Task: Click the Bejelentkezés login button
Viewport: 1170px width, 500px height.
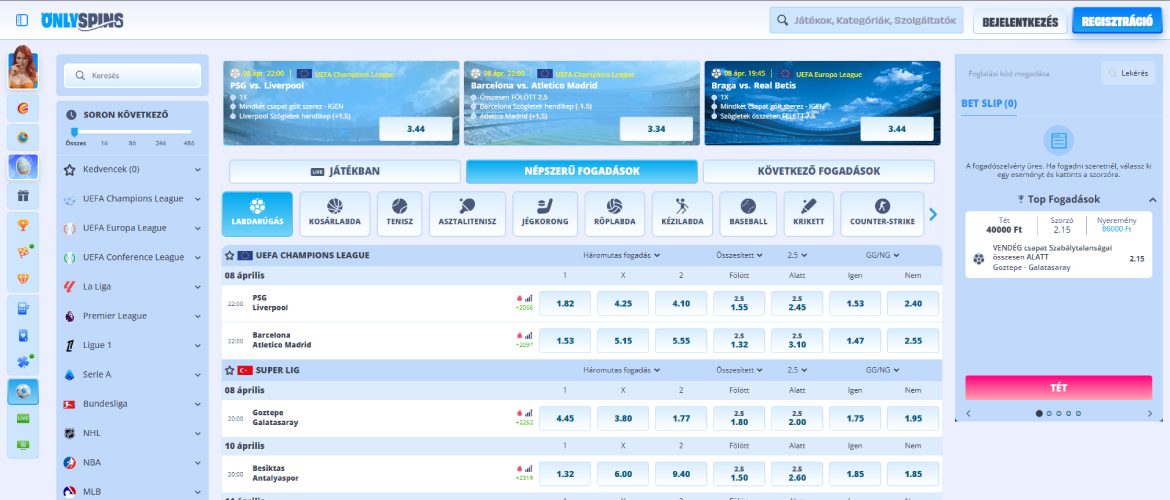Action: click(x=1020, y=22)
